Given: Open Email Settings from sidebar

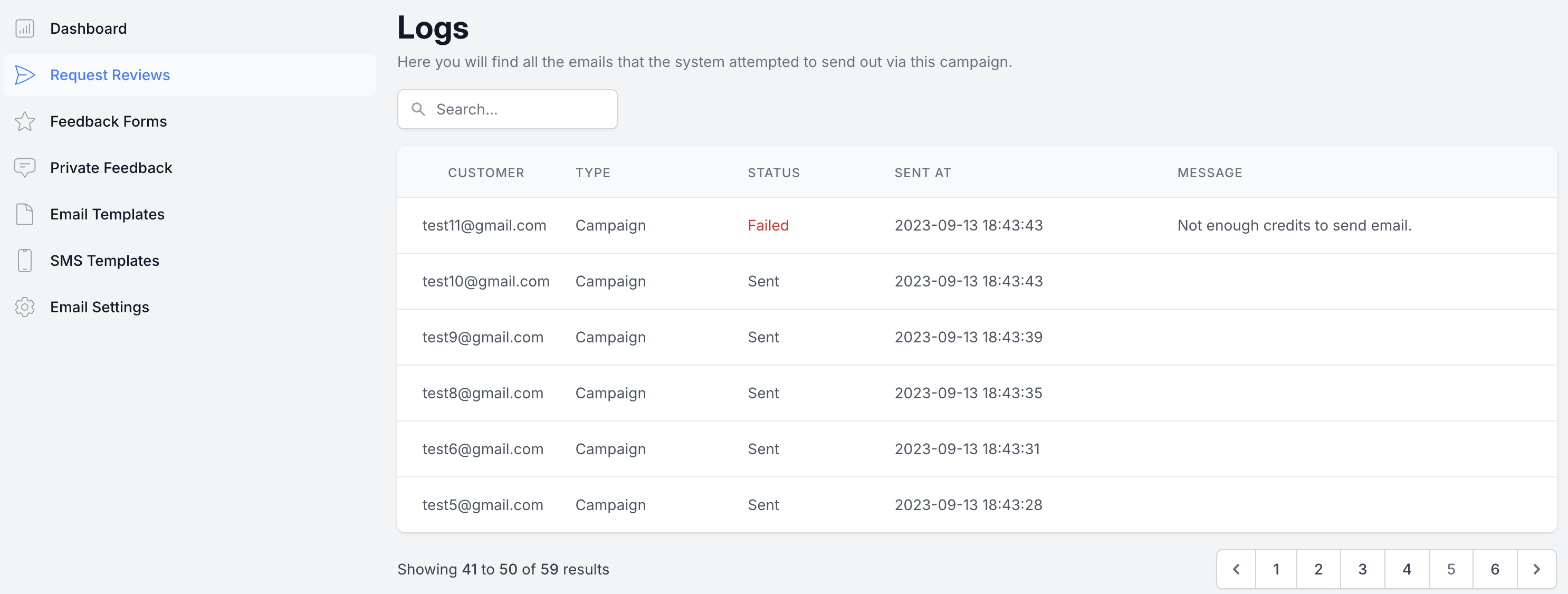Looking at the screenshot, I should 99,306.
